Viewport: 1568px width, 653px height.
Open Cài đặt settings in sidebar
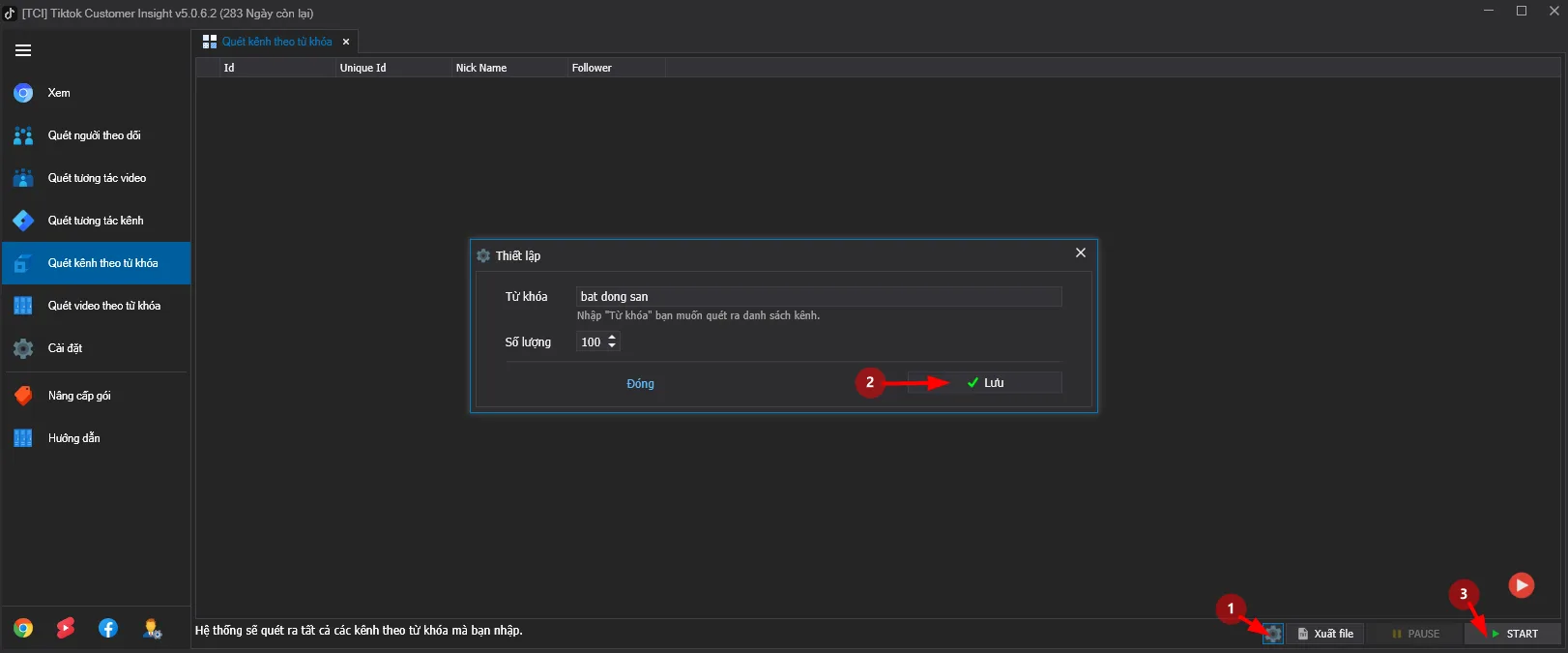pos(96,348)
